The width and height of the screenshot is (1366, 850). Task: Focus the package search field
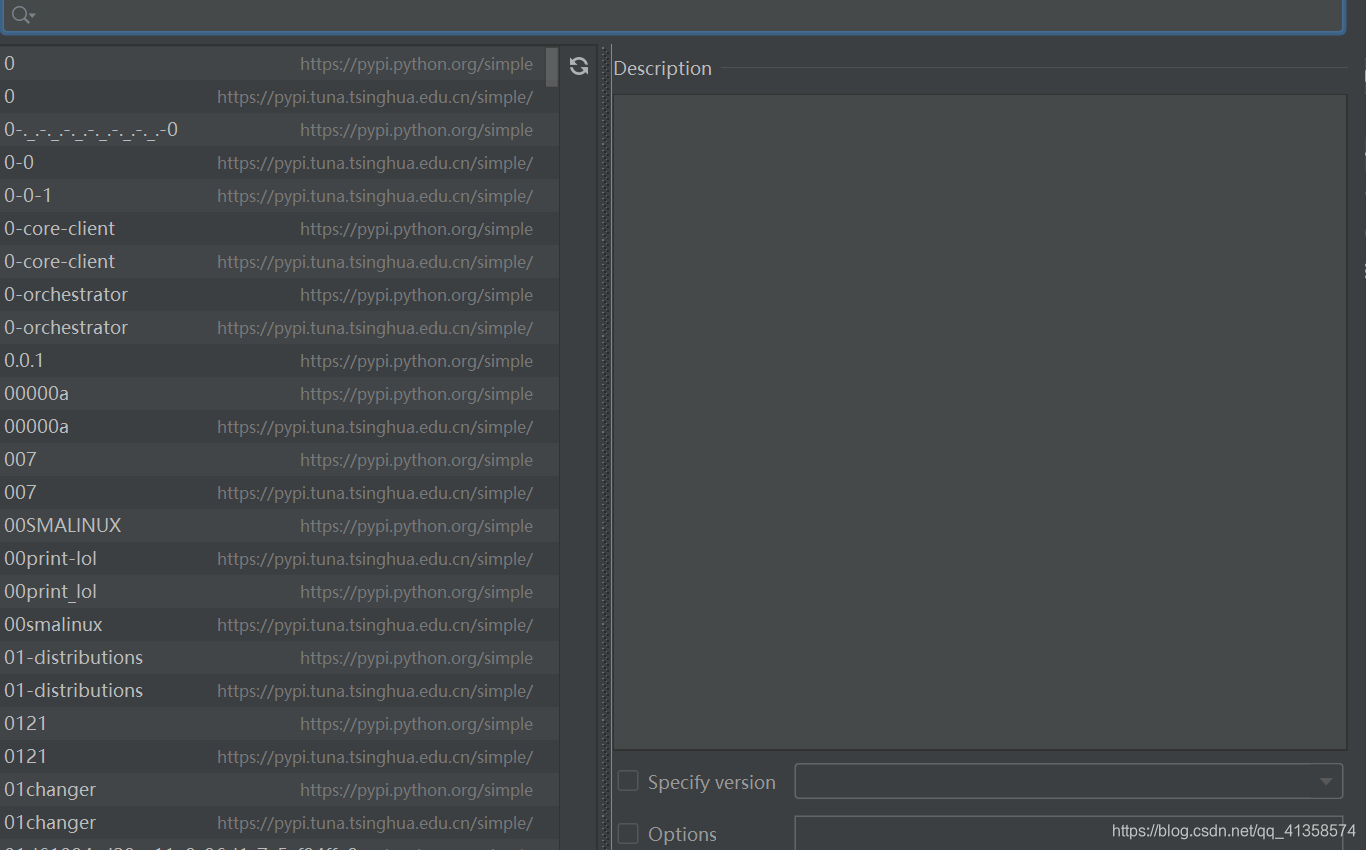coord(672,15)
